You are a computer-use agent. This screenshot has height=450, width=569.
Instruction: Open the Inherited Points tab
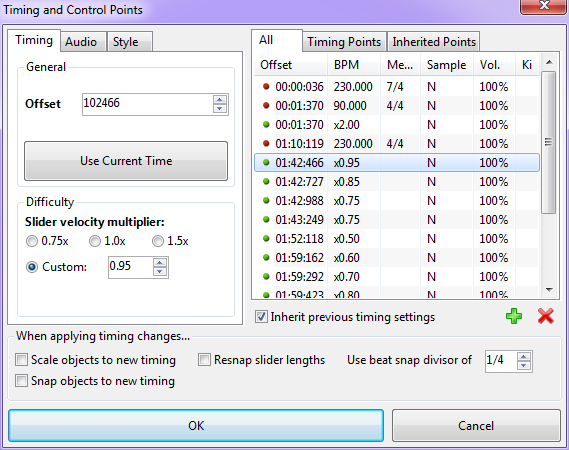pyautogui.click(x=434, y=42)
